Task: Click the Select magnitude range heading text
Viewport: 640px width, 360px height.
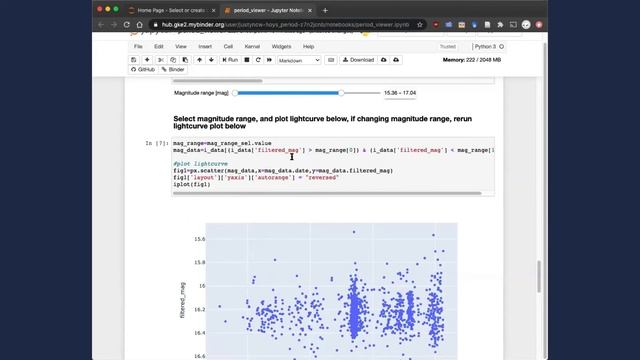Action: tap(322, 122)
